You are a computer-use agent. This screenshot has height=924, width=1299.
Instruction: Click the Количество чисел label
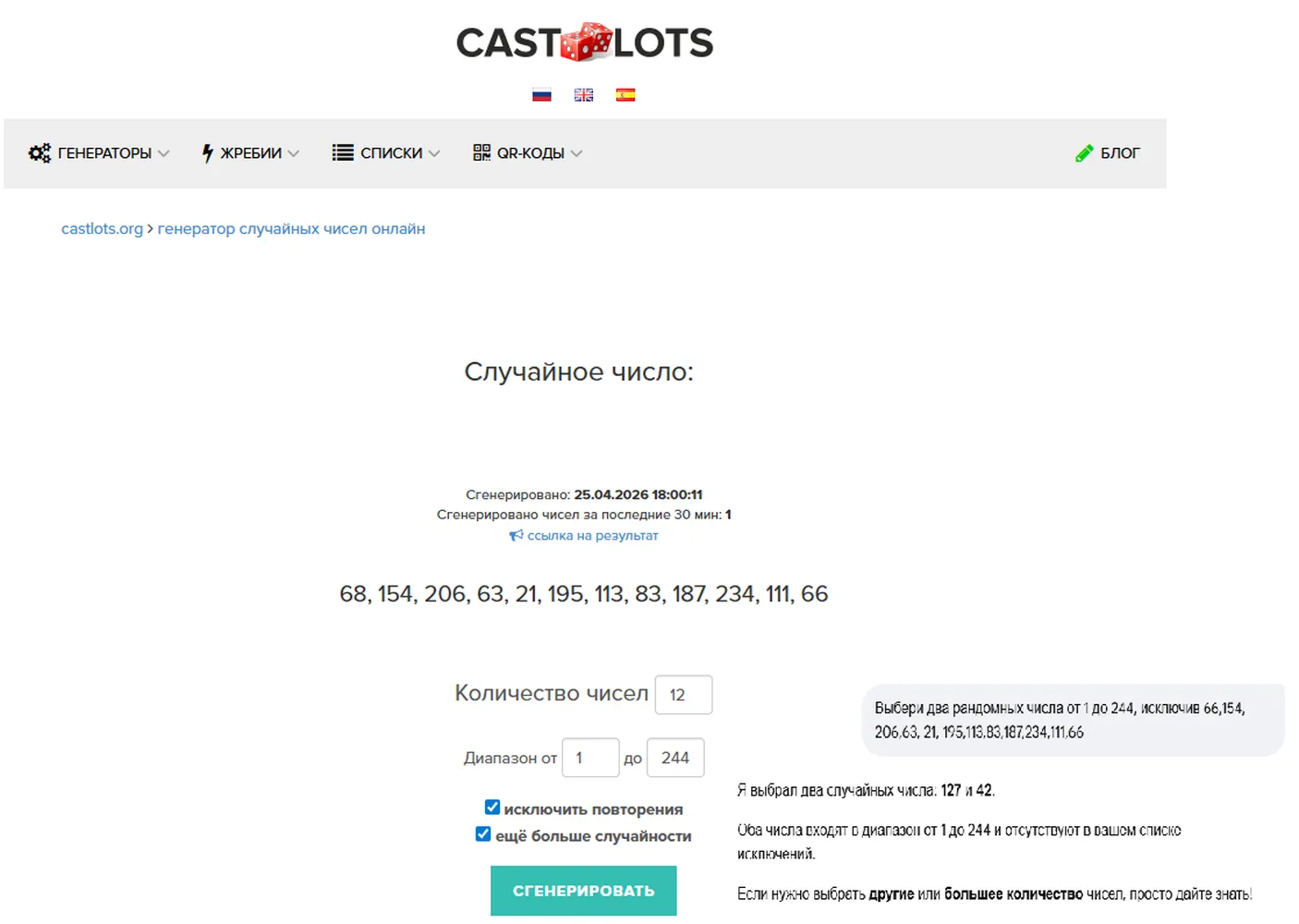tap(552, 693)
